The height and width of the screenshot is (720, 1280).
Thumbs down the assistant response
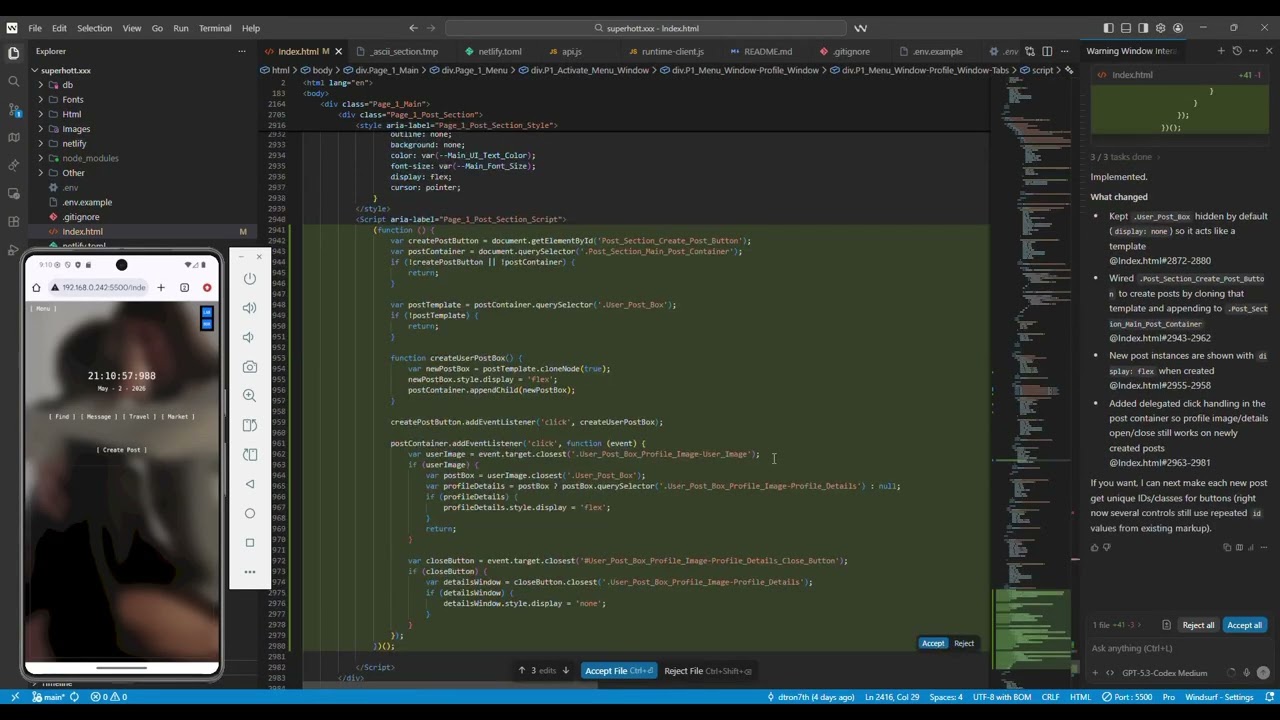click(1106, 547)
